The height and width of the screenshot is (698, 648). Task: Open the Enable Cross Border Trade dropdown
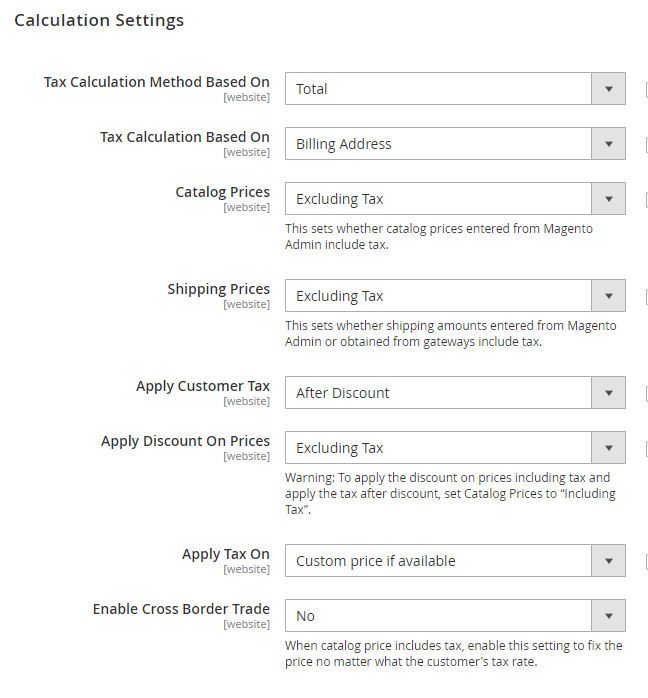(x=455, y=616)
